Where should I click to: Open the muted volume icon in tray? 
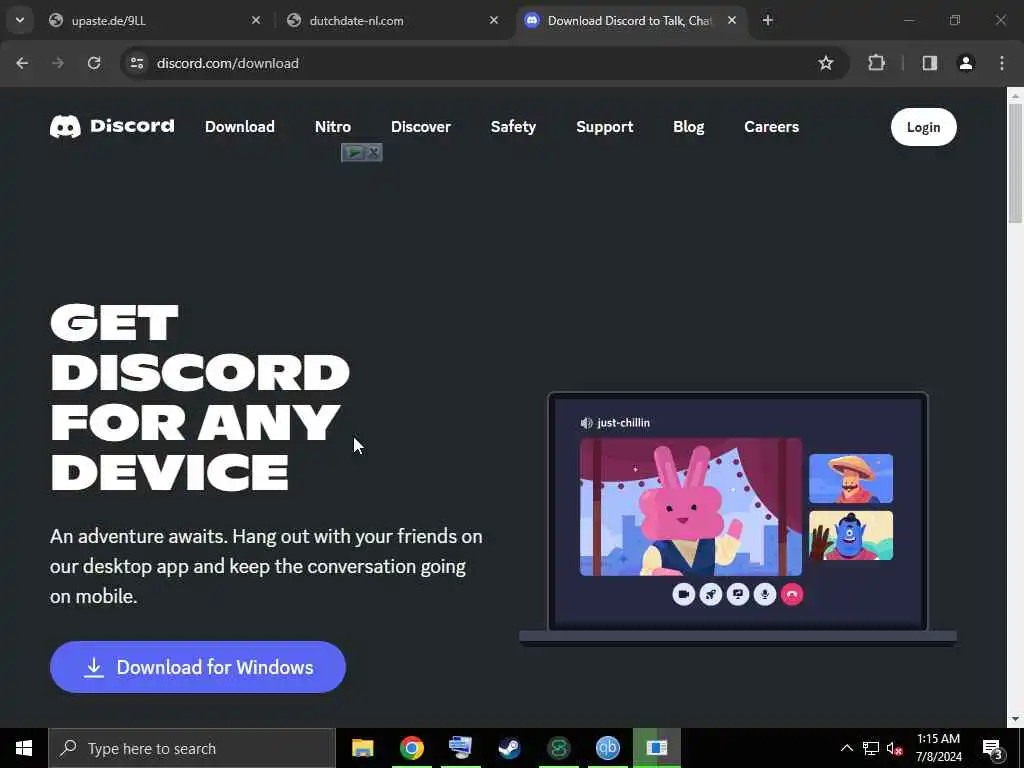click(894, 748)
